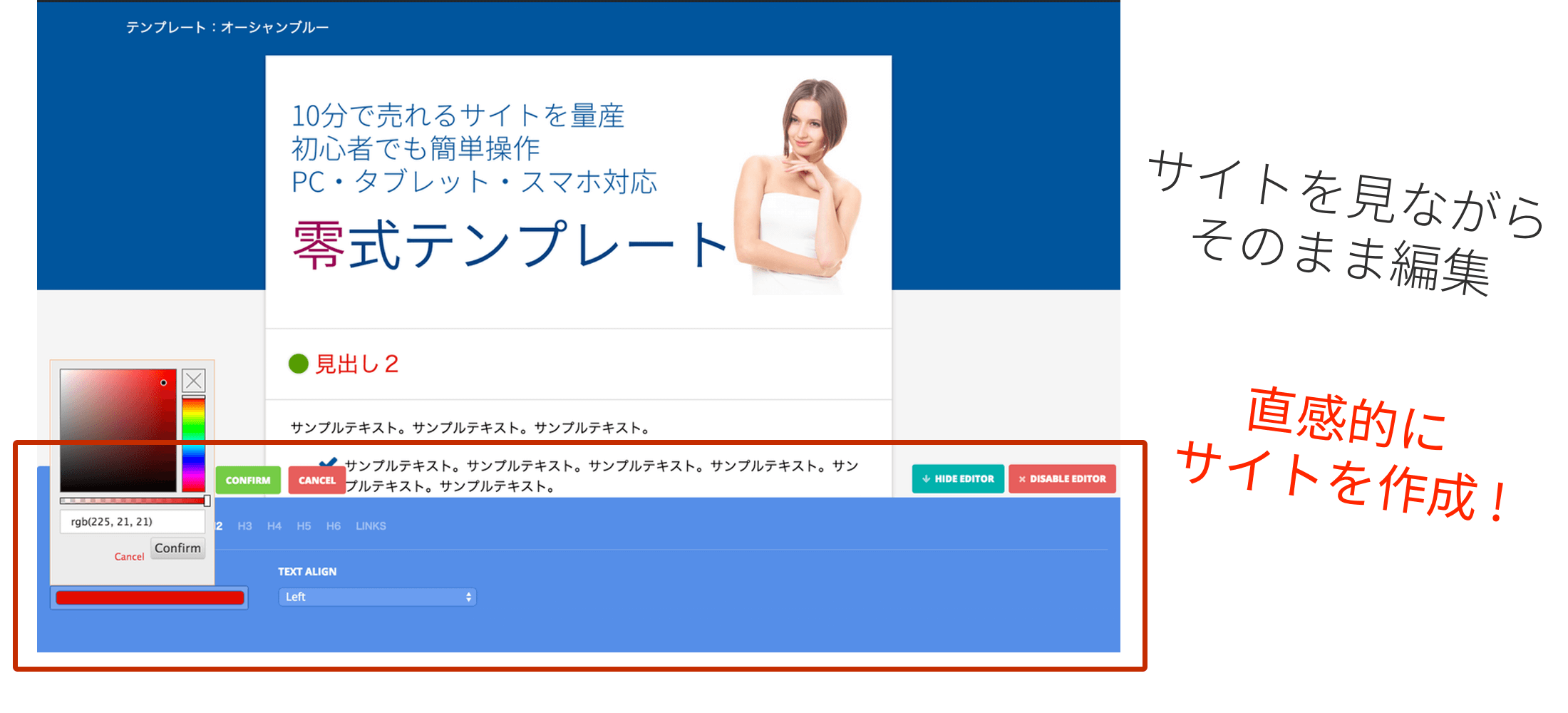Switch to the H3 tab
The width and height of the screenshot is (1568, 713).
(x=244, y=526)
